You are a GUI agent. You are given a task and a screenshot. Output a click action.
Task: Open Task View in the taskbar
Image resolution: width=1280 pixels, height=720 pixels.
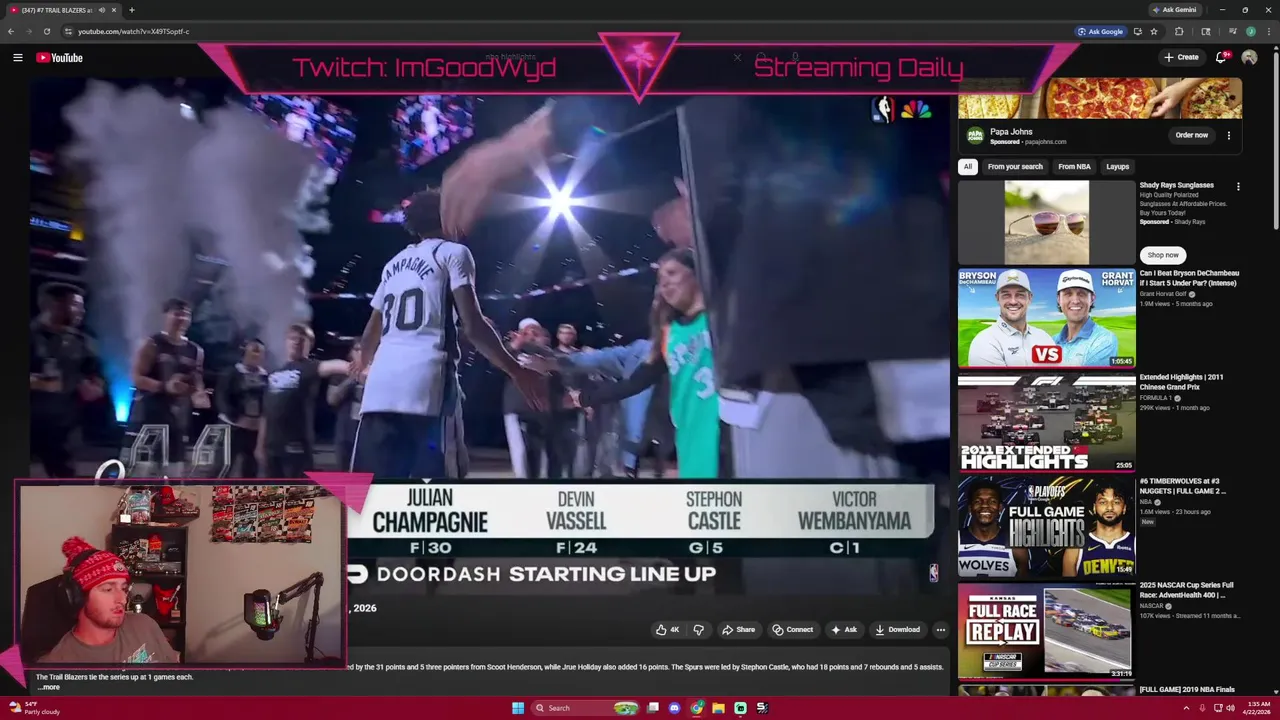(x=653, y=708)
